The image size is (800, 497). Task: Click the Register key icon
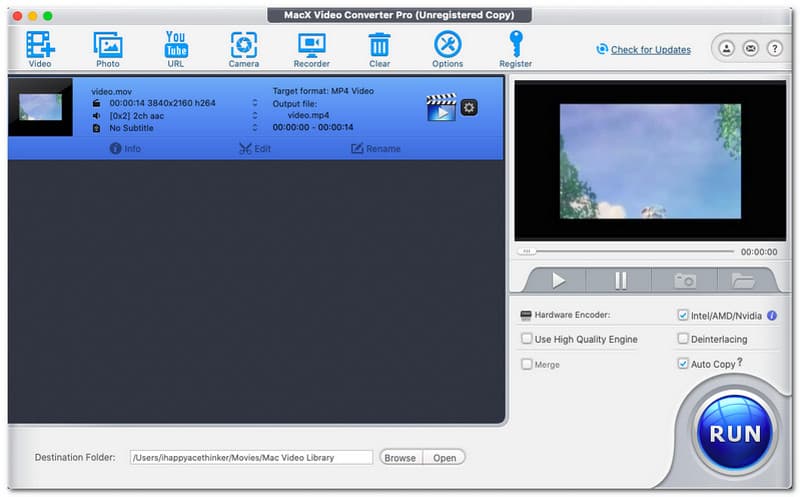pos(516,46)
